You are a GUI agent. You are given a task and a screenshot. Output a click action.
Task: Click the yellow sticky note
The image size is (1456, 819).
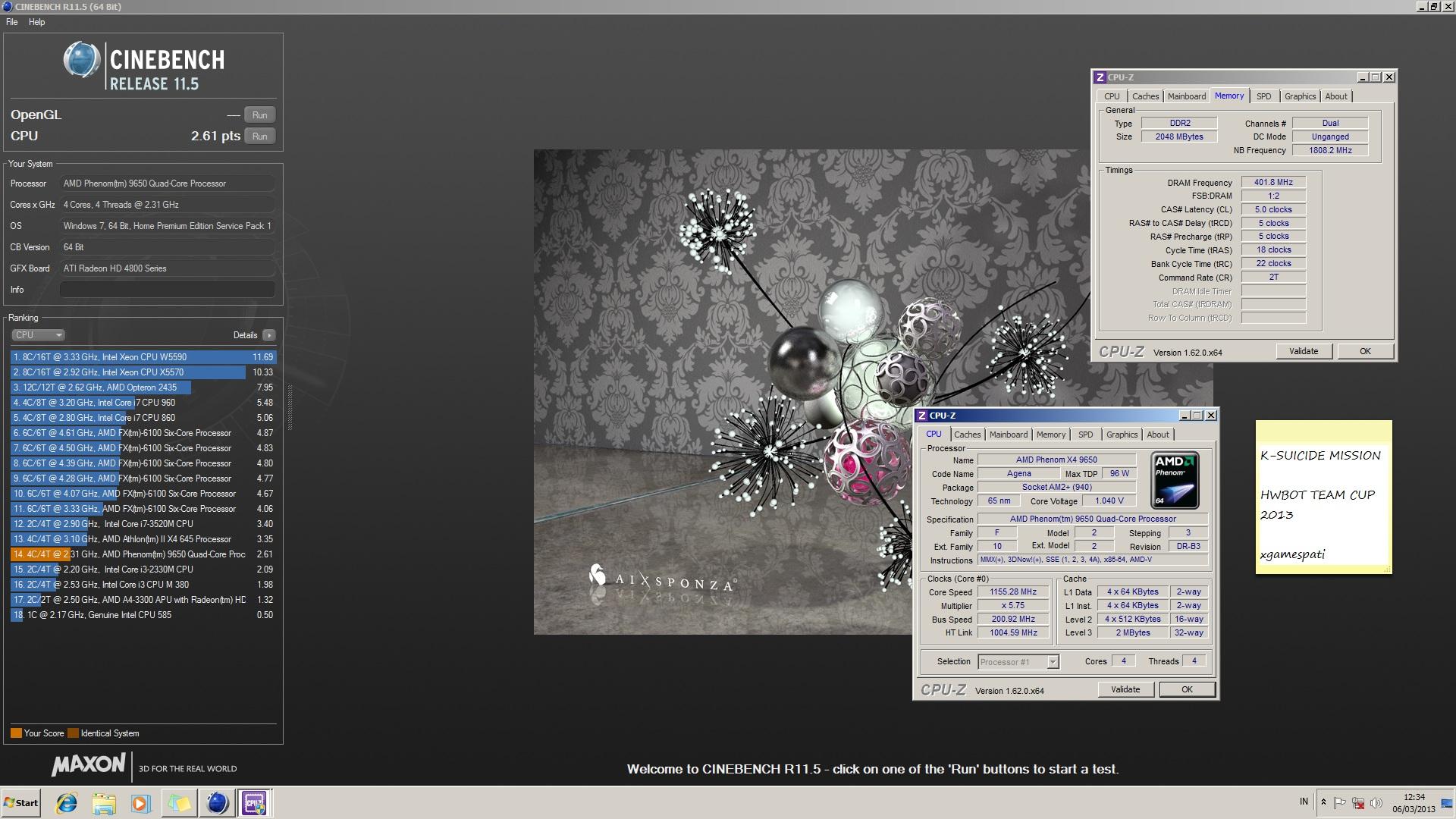pyautogui.click(x=1324, y=497)
